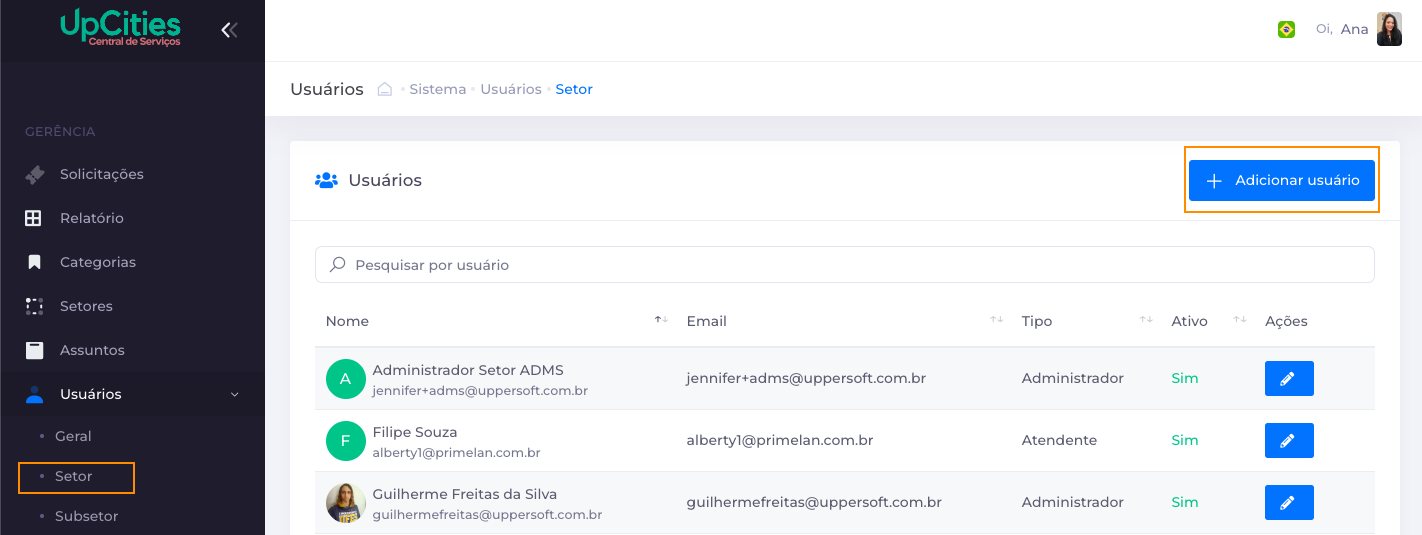Click the magnifier icon in search box
Image resolution: width=1422 pixels, height=535 pixels.
click(x=338, y=265)
